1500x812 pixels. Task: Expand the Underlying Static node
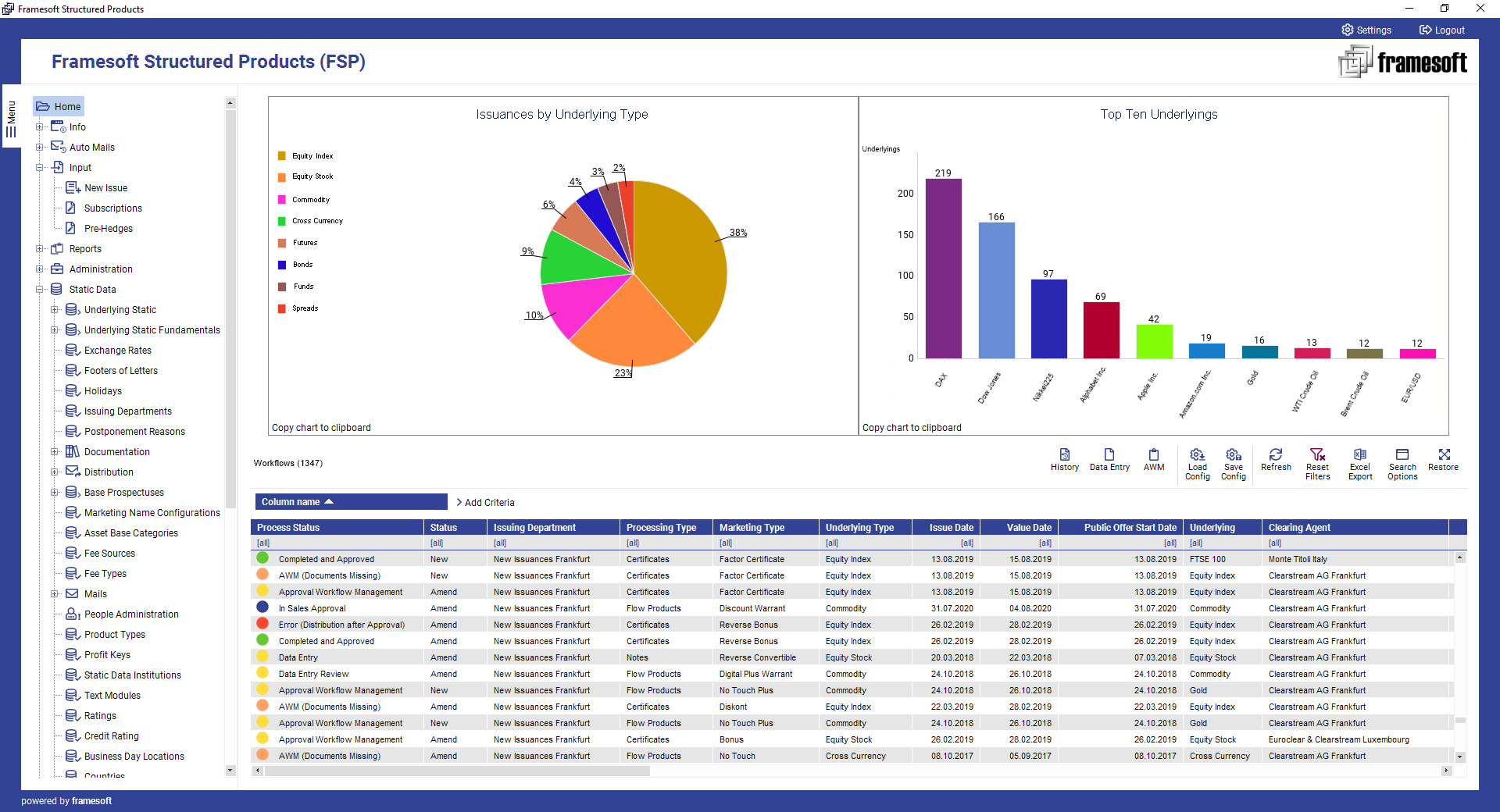54,309
